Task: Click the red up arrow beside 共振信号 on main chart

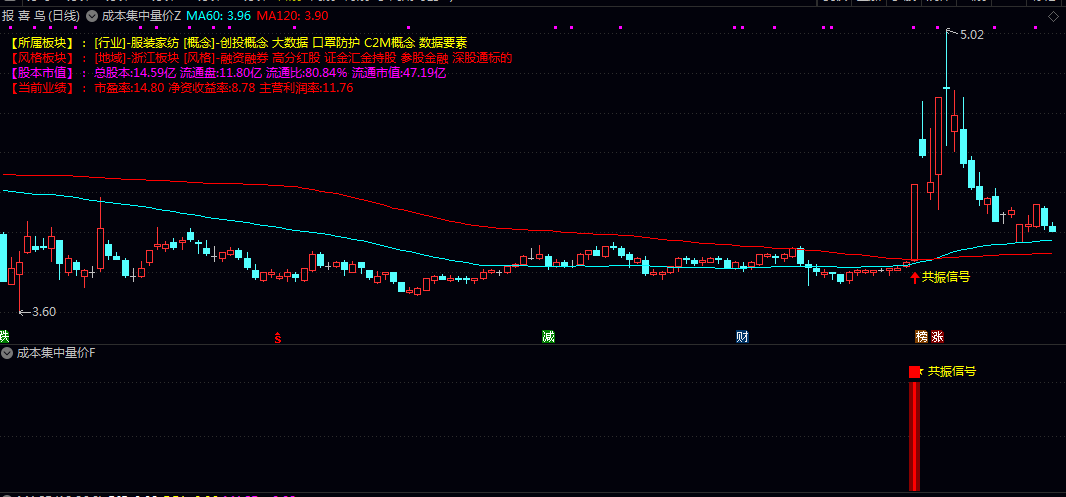Action: point(915,277)
